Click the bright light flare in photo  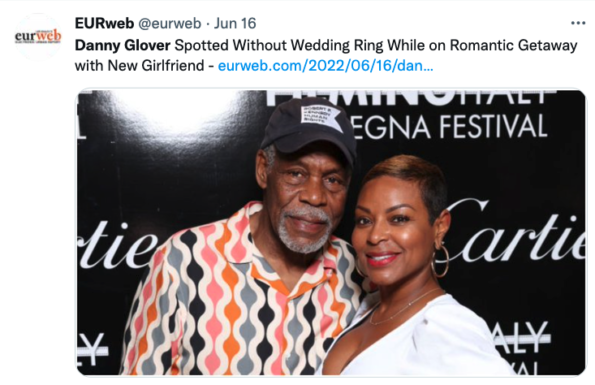178,110
